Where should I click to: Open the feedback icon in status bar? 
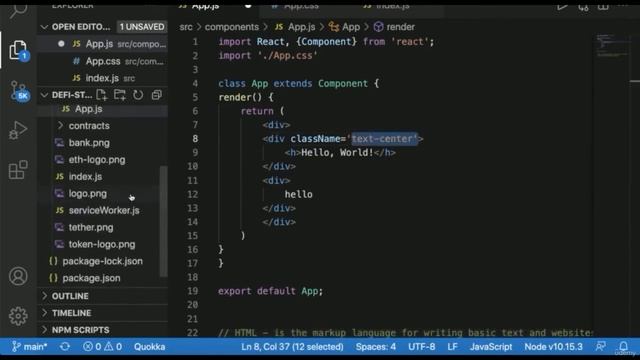pos(600,347)
